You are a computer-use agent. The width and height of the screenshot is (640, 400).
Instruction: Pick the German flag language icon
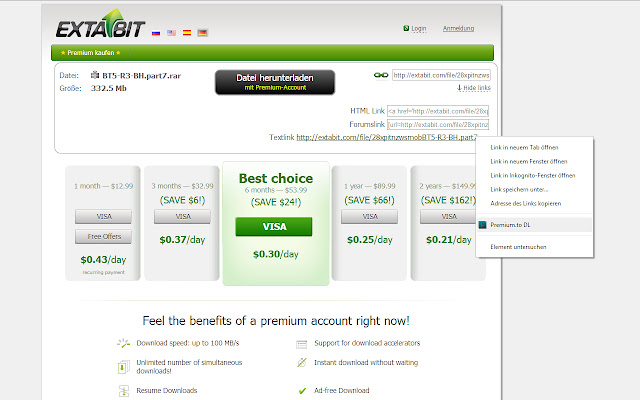(202, 33)
